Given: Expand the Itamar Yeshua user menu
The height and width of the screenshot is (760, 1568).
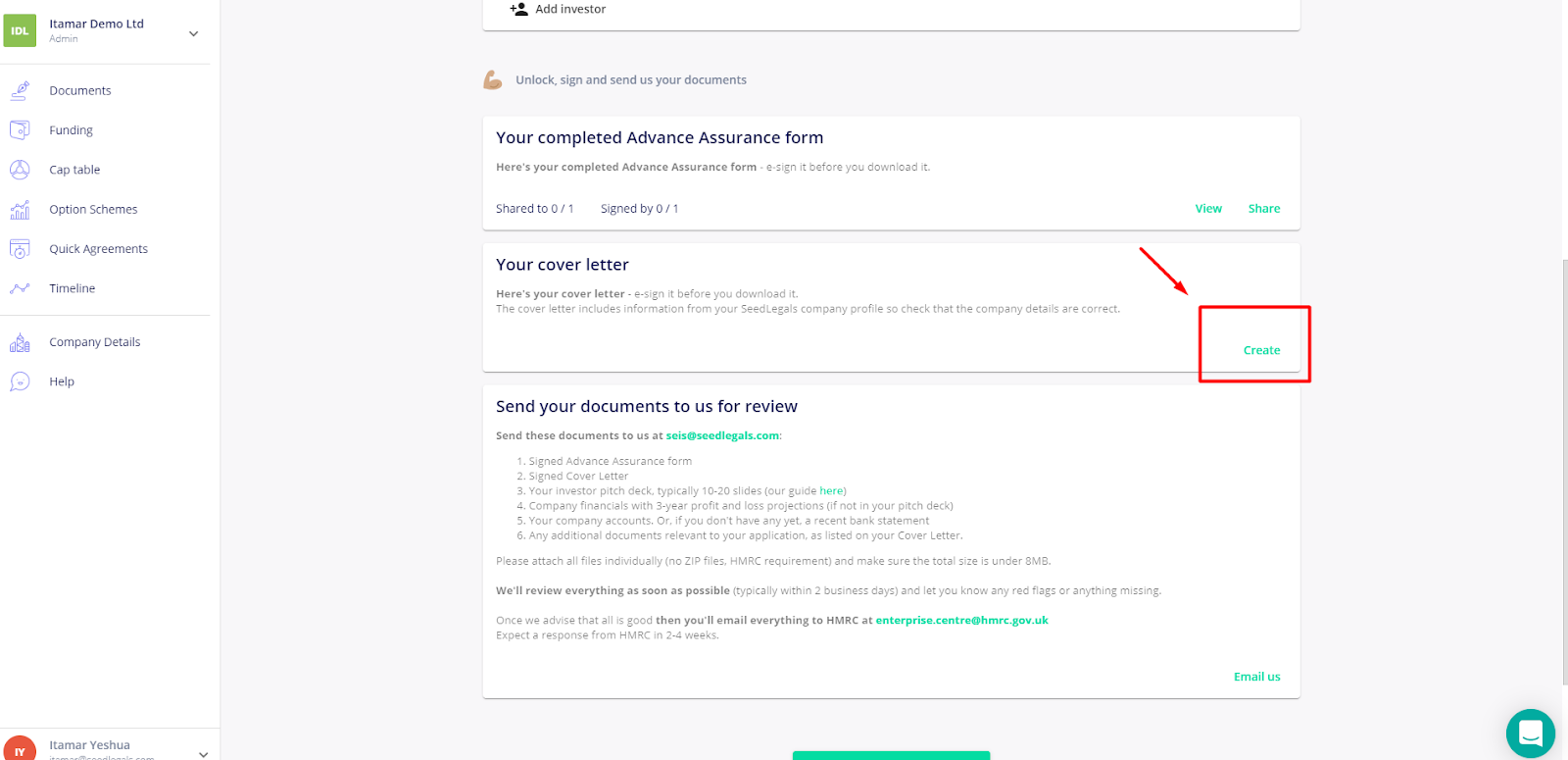Looking at the screenshot, I should click(203, 753).
